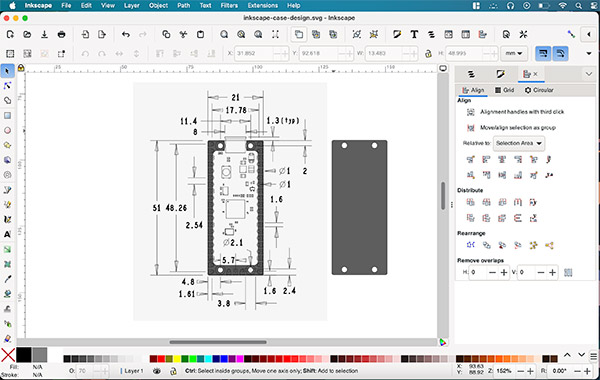Increase horizontal overlap H value
This screenshot has height=380, width=600.
pos(504,272)
